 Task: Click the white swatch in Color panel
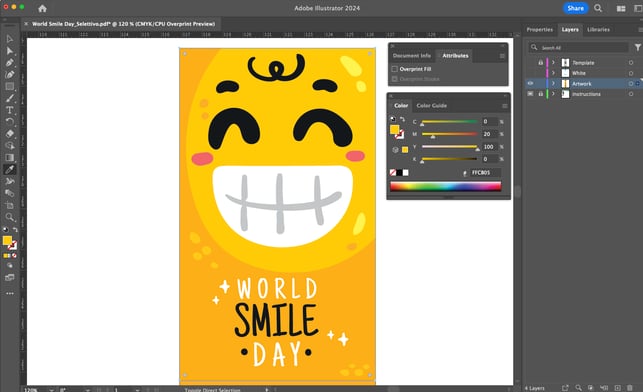click(x=406, y=173)
